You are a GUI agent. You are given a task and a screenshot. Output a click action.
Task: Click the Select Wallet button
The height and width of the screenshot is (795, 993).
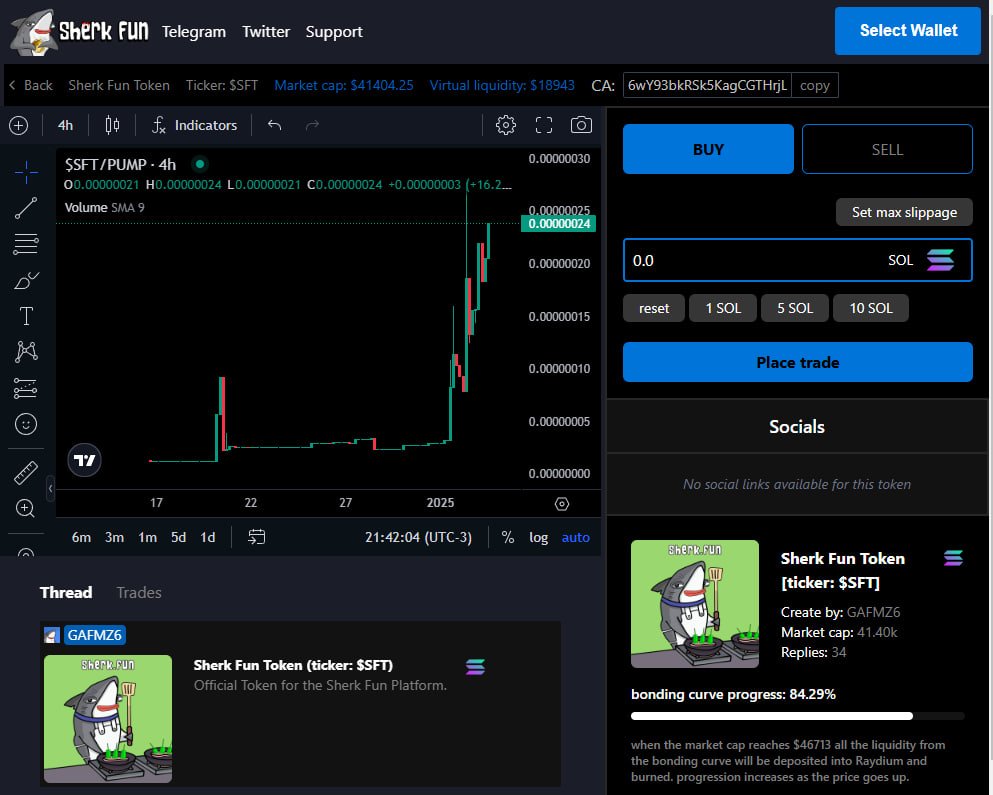908,31
